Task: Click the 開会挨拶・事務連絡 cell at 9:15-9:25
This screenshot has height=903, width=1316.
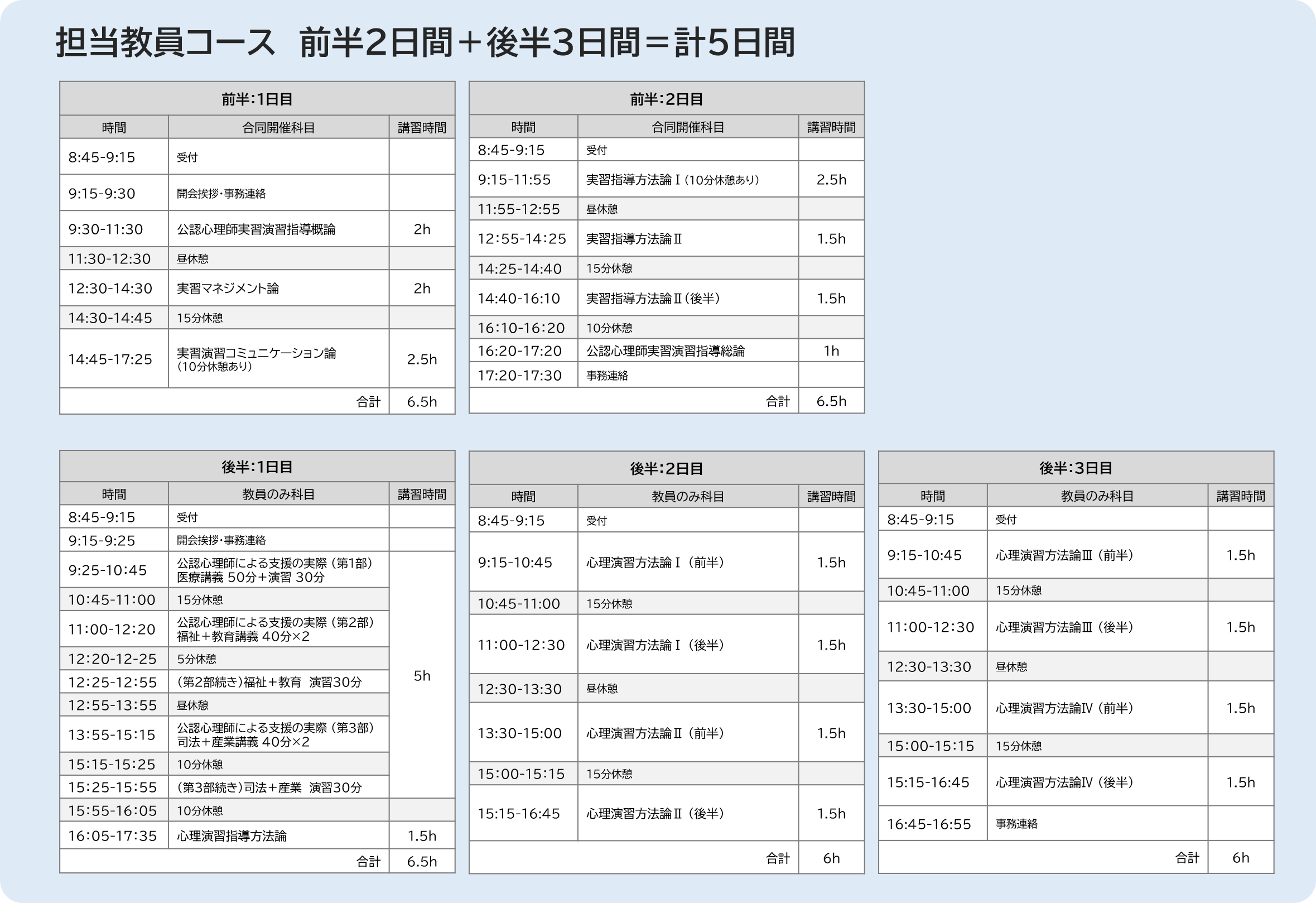Action: coord(278,540)
